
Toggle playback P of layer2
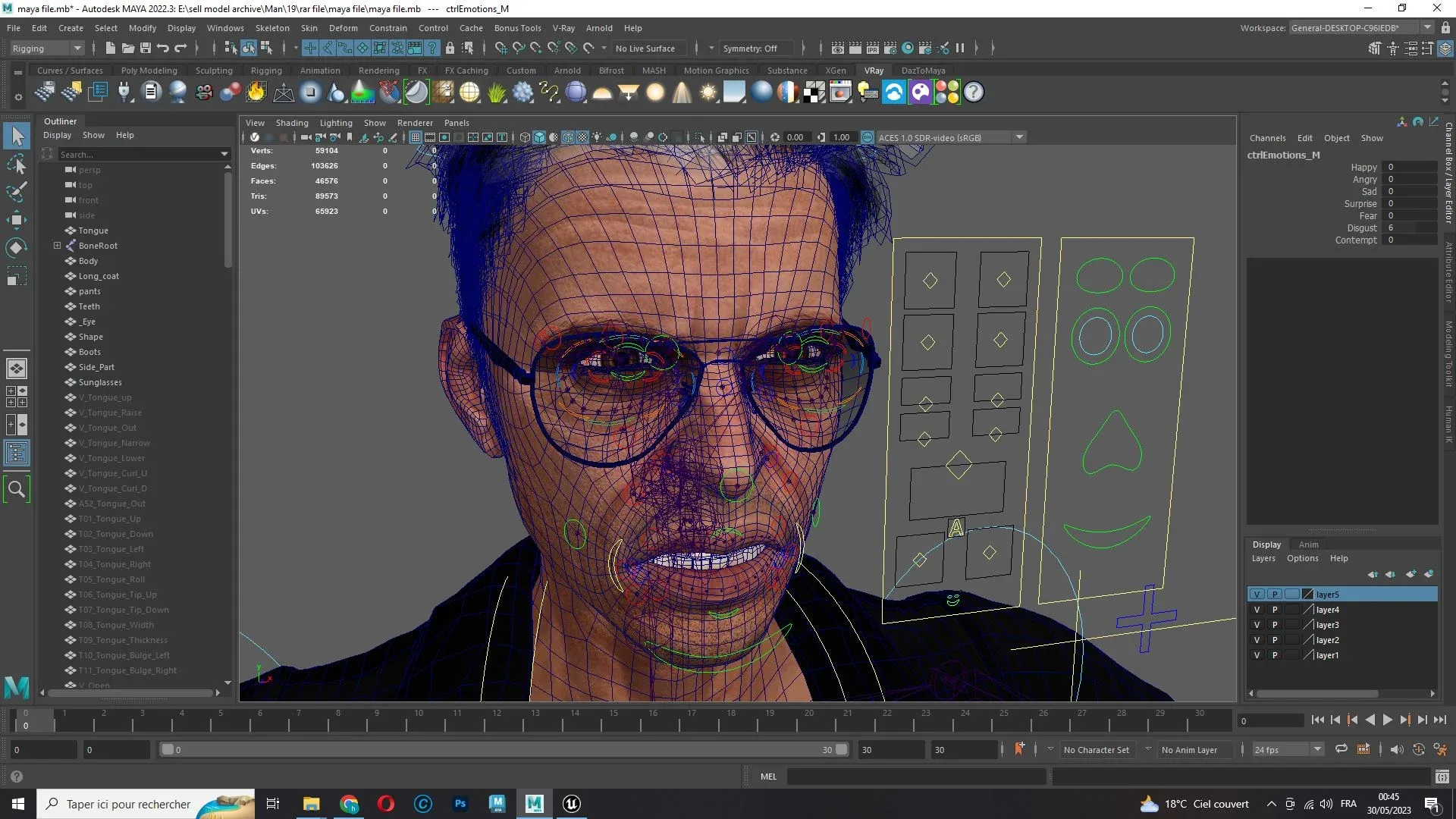click(1275, 640)
